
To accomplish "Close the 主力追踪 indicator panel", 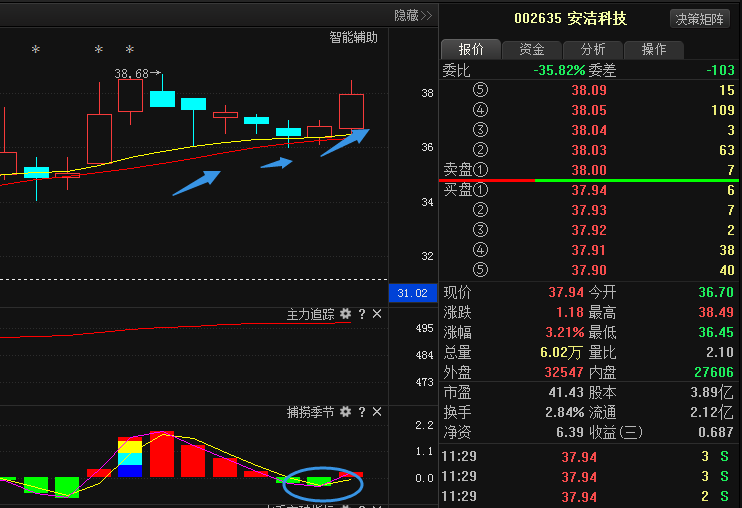I will tap(377, 314).
